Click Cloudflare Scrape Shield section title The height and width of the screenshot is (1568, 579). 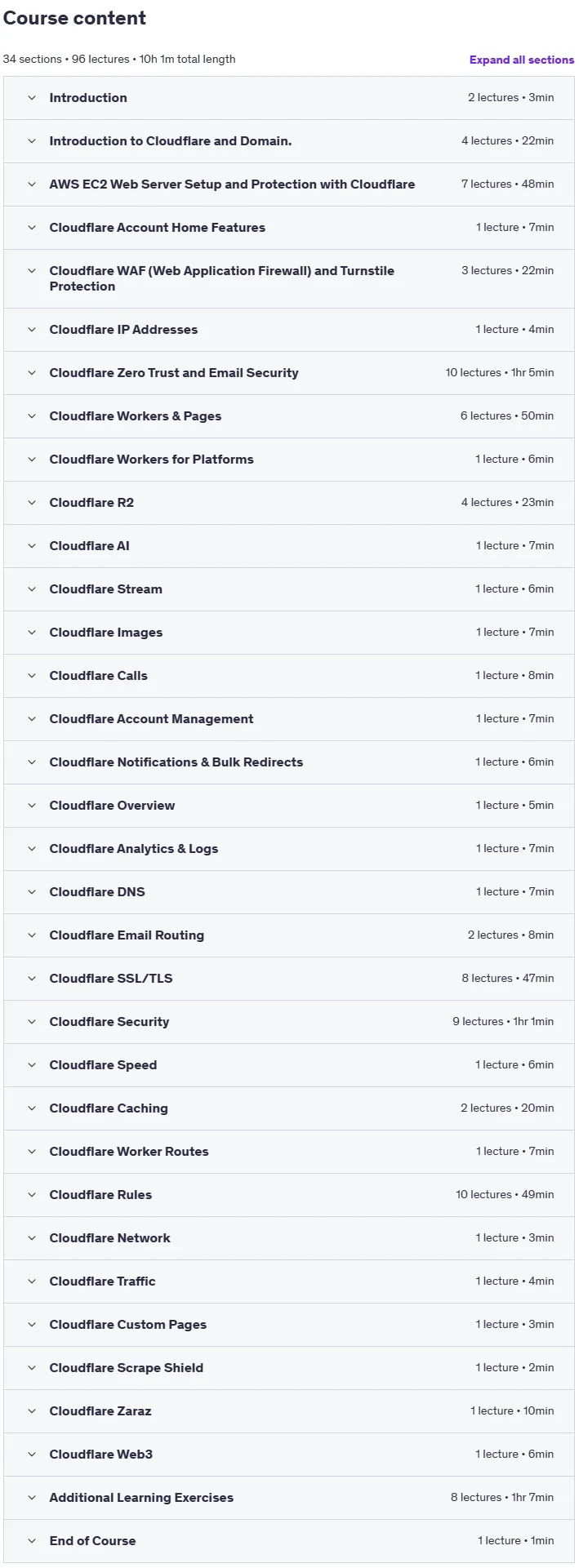pyautogui.click(x=127, y=1368)
